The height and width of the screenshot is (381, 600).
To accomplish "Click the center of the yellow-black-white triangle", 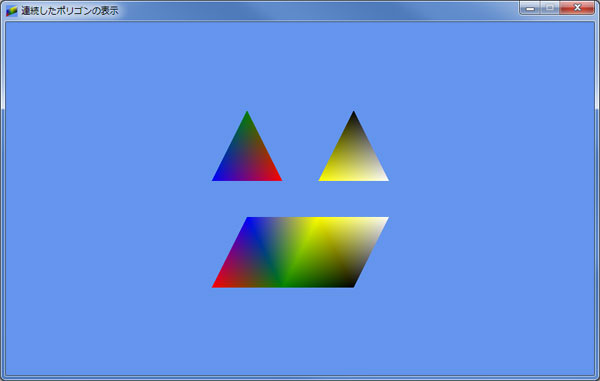I will pos(354,158).
